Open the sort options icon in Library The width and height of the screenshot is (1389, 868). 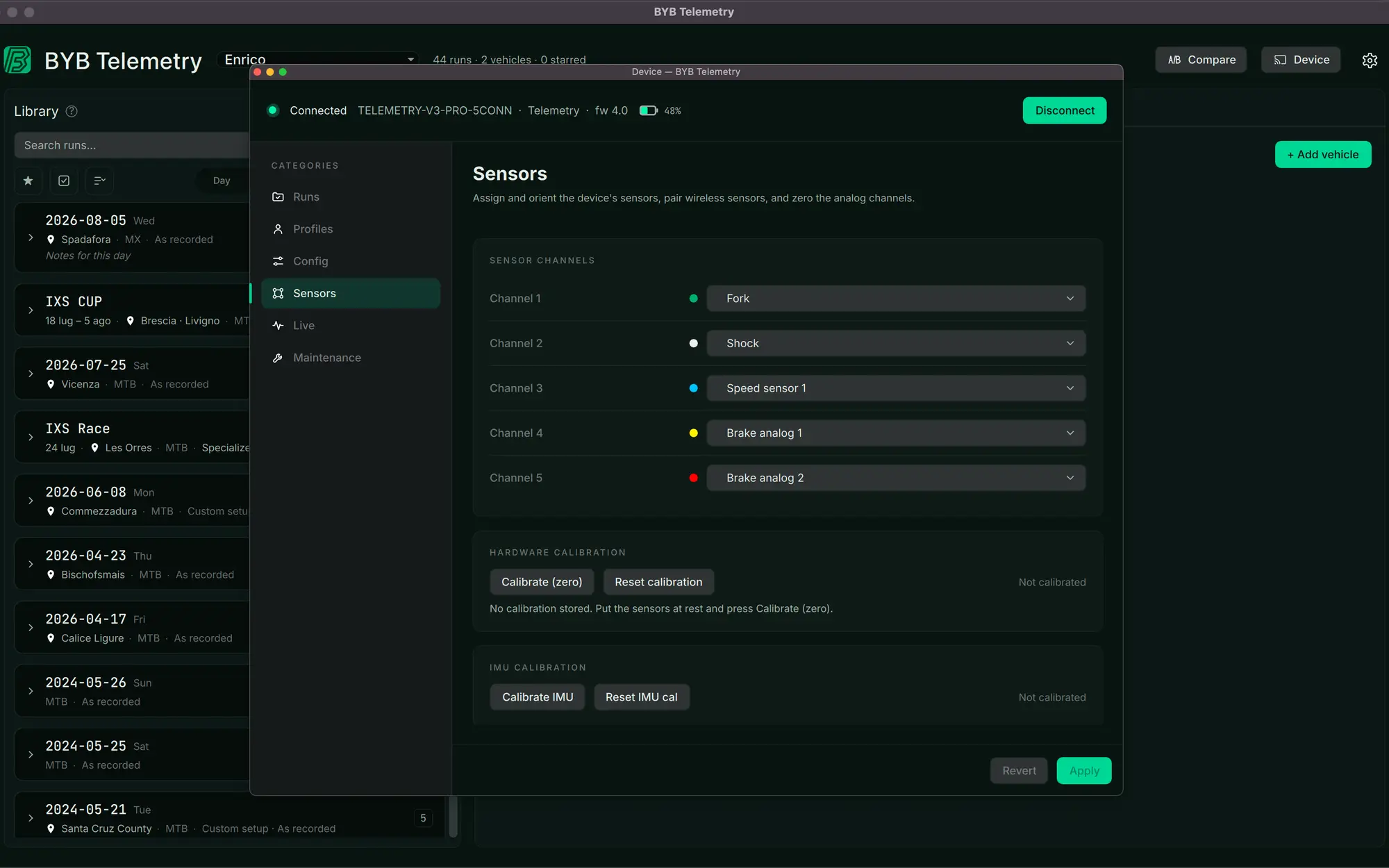(100, 181)
